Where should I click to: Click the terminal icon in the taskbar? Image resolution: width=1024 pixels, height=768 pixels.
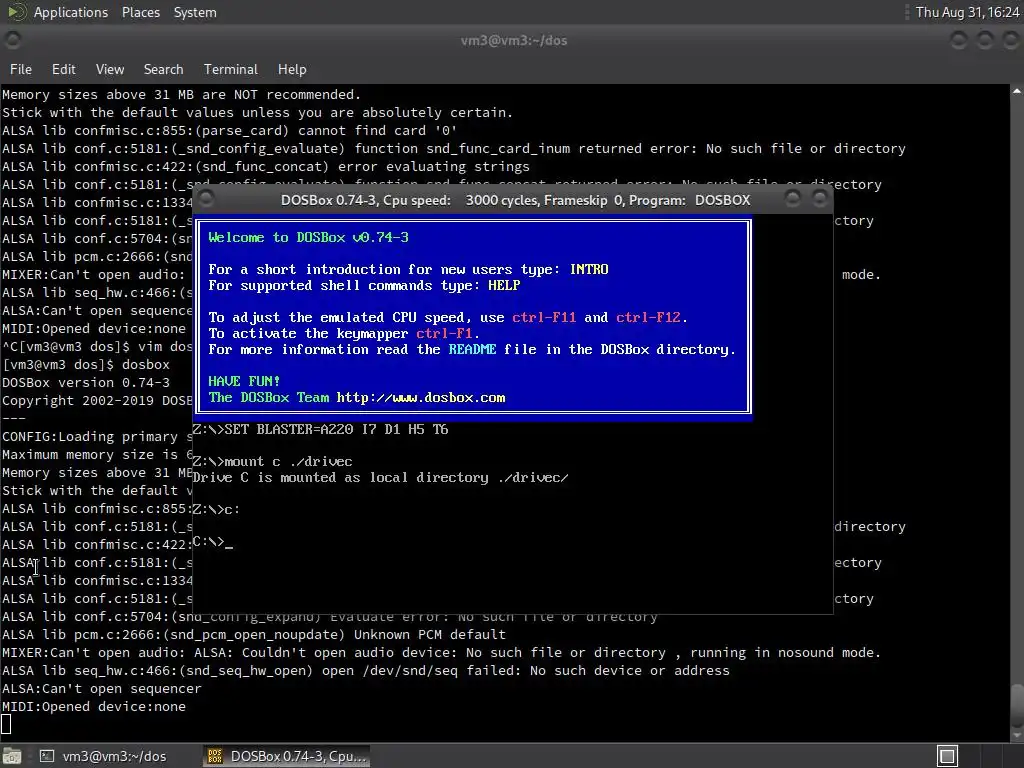pos(46,756)
